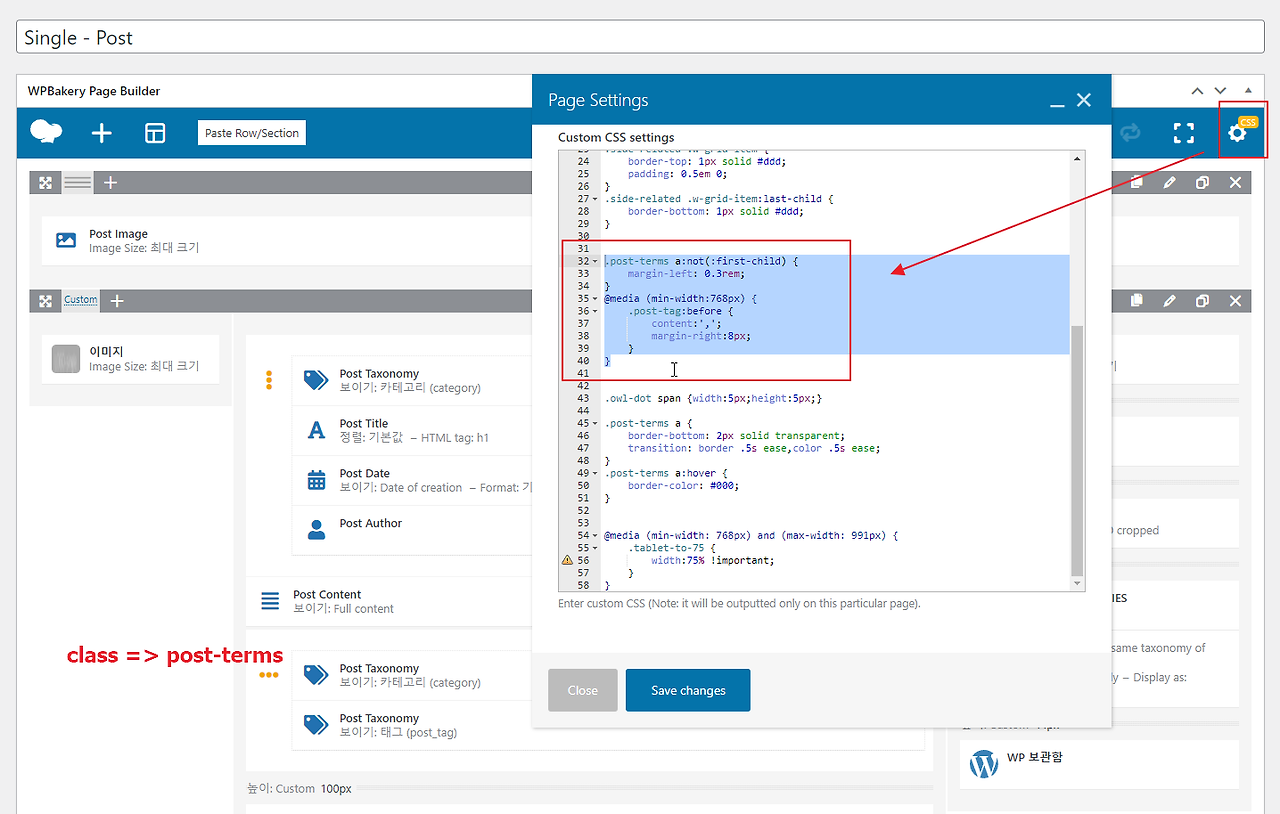Add column to the Post Image row
The image size is (1280, 814).
tap(111, 183)
